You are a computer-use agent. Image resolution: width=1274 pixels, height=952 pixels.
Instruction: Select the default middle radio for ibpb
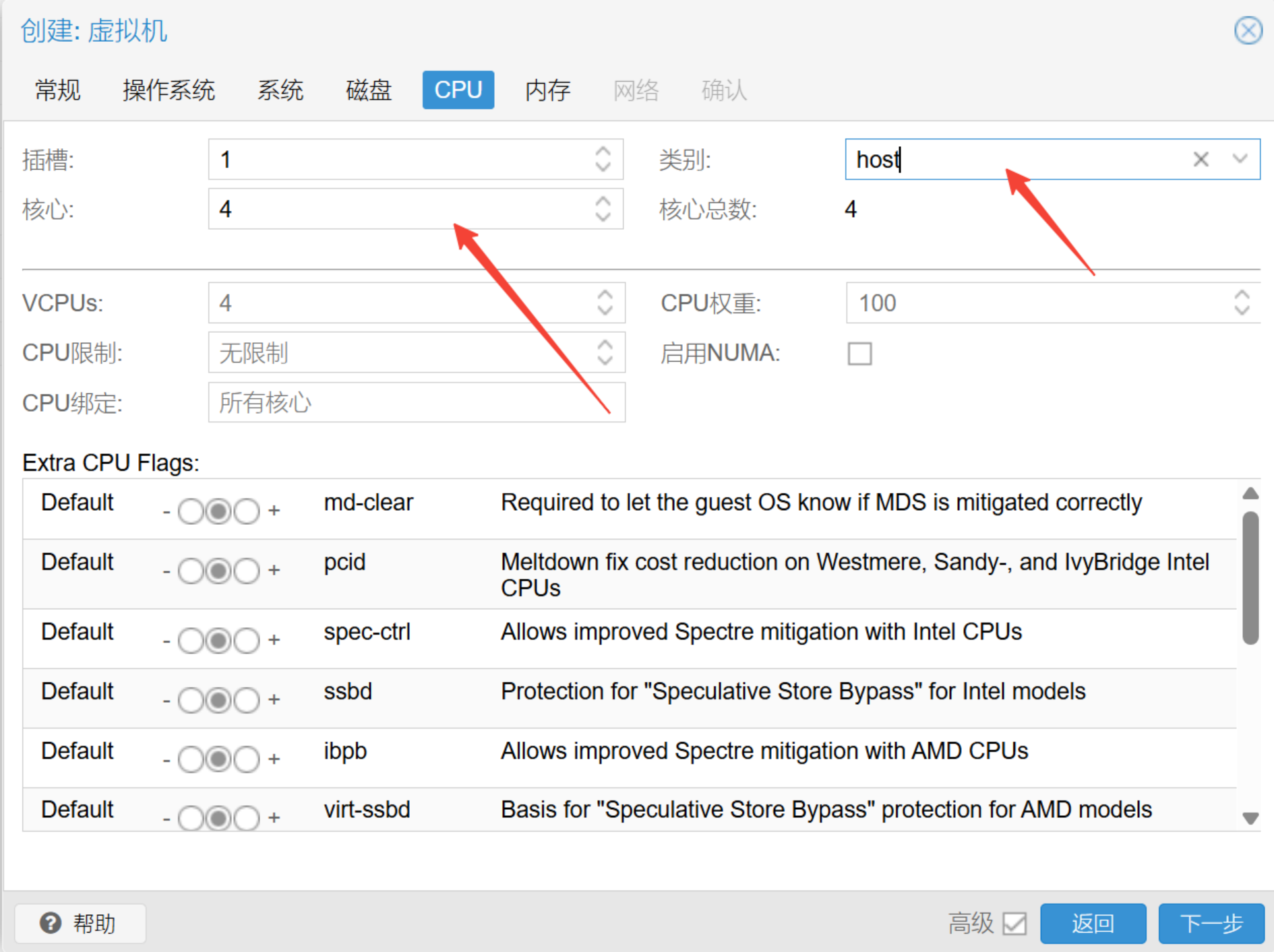pos(218,760)
